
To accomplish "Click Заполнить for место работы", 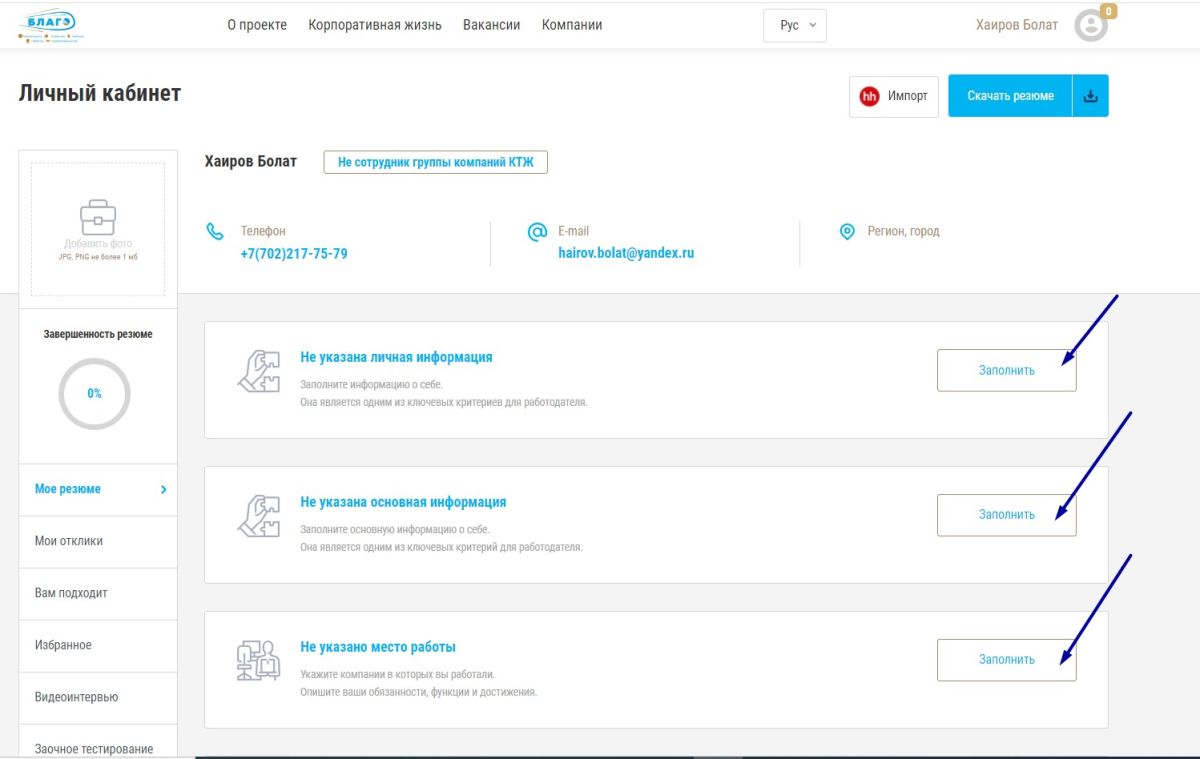I will (1007, 660).
